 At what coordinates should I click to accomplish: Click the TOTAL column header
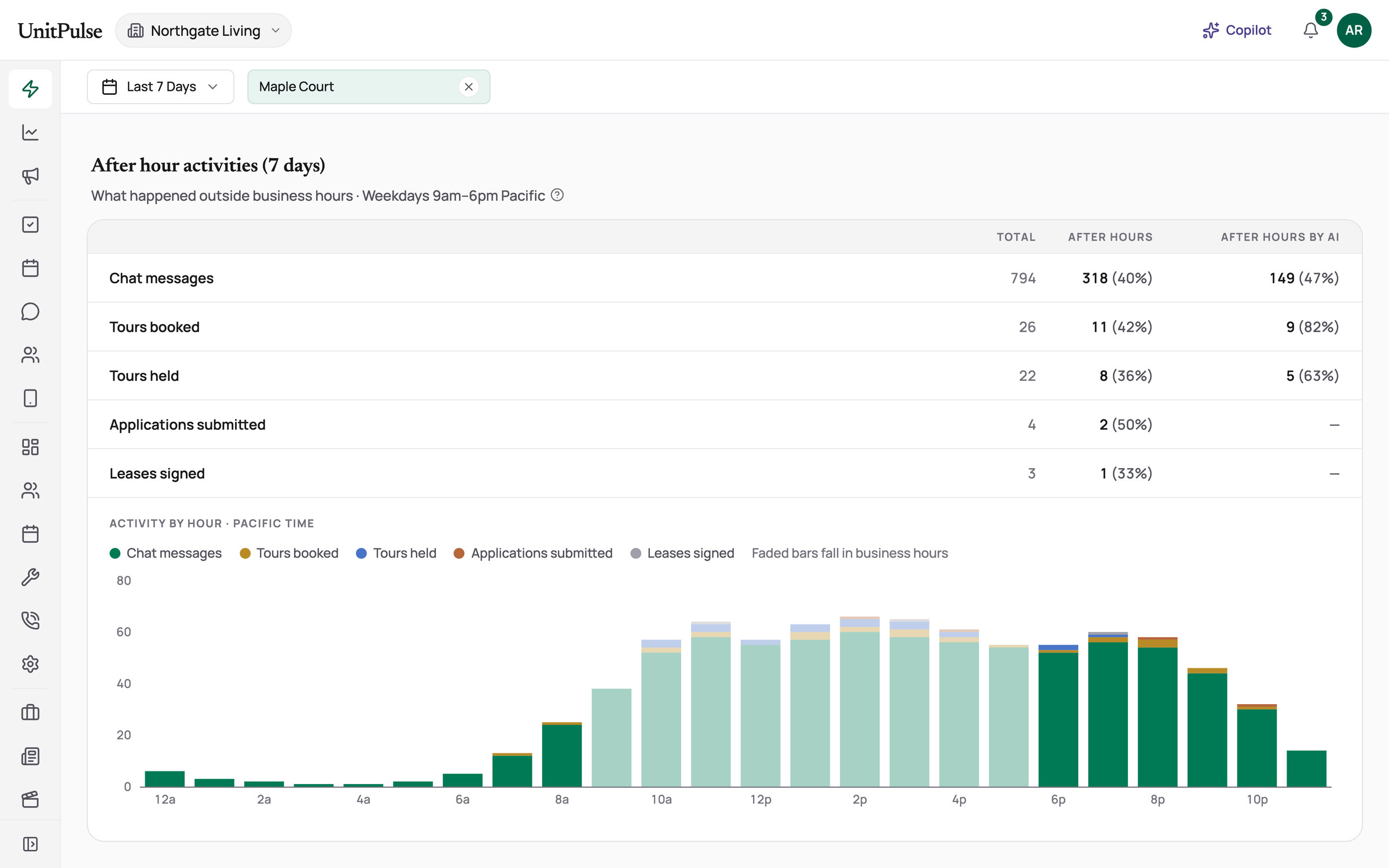pyautogui.click(x=1016, y=237)
